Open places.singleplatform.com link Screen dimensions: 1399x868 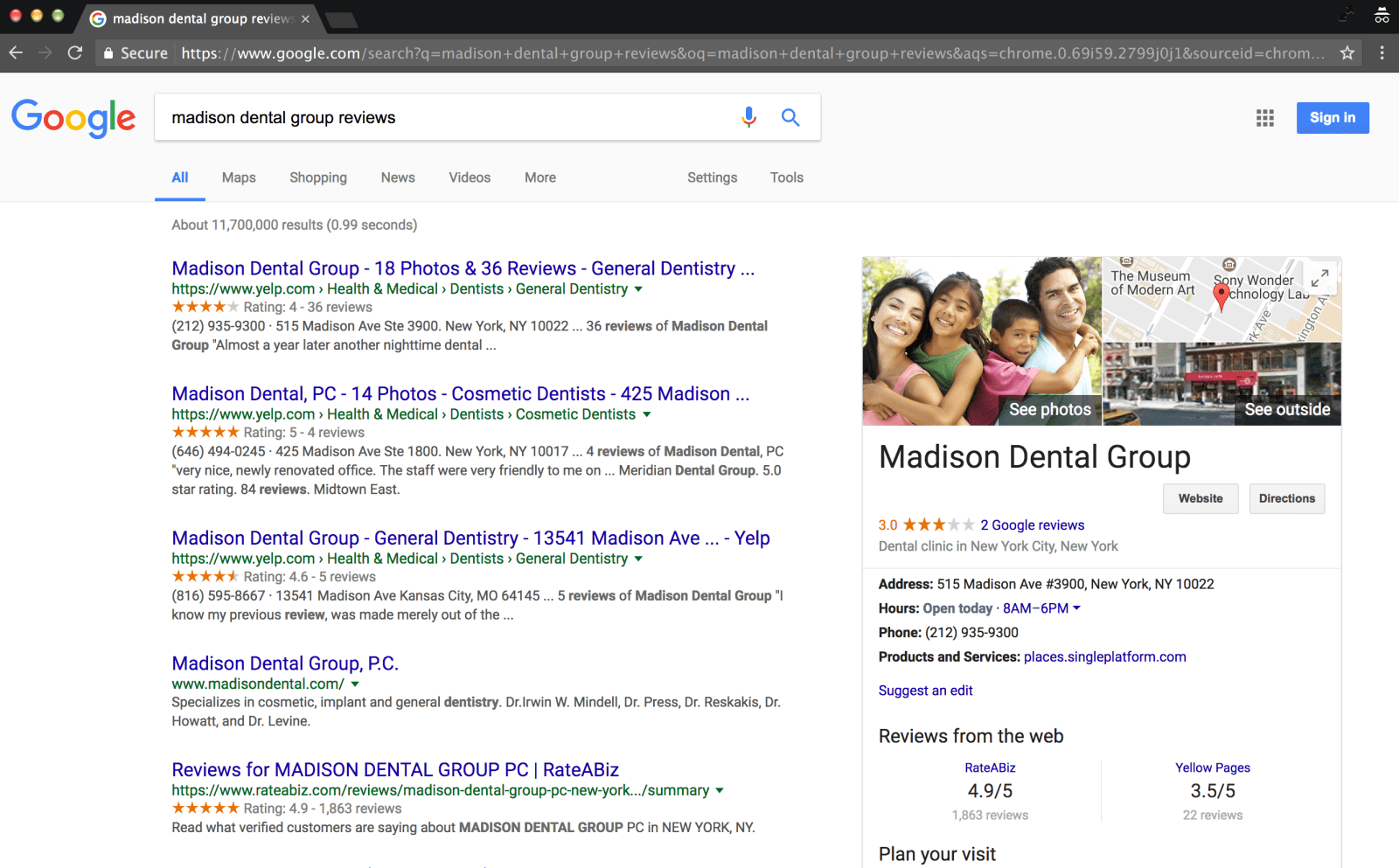pyautogui.click(x=1104, y=657)
